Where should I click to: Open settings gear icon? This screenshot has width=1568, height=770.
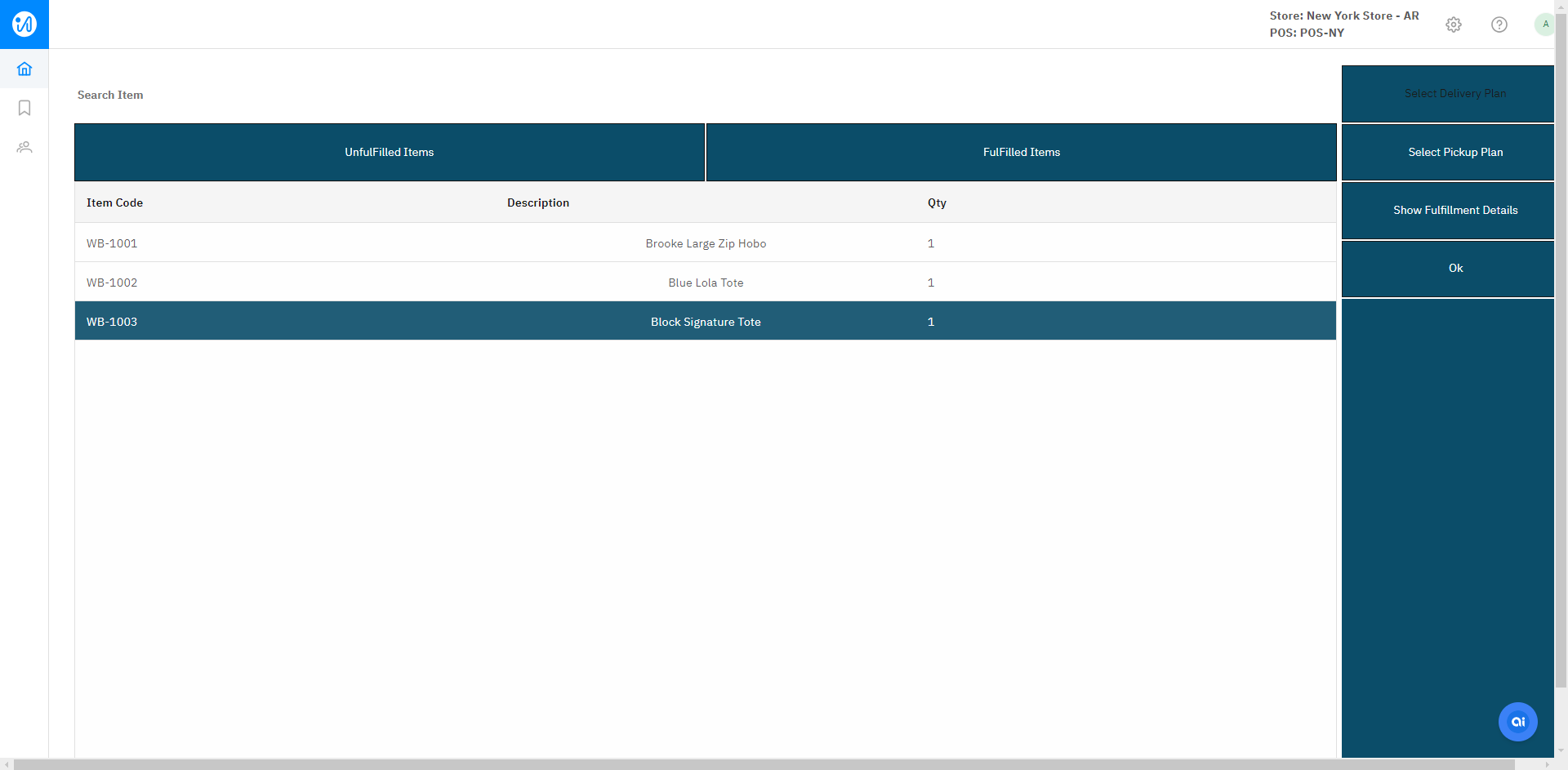tap(1454, 24)
